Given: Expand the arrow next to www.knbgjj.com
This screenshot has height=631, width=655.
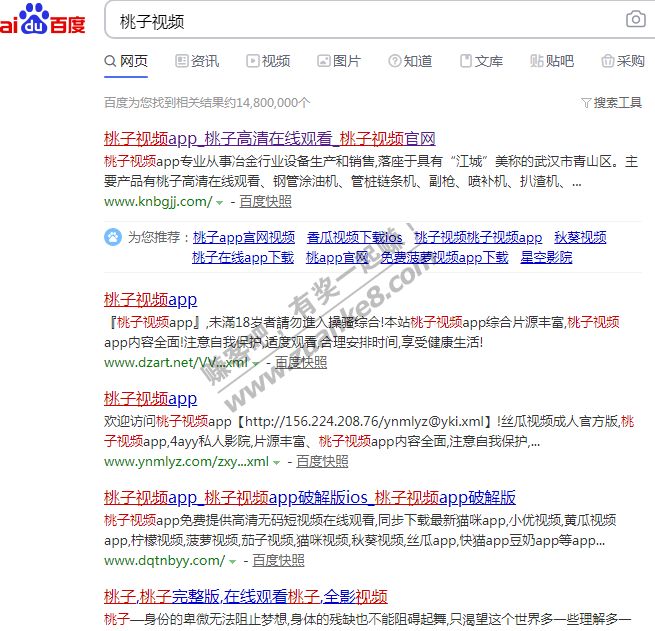Looking at the screenshot, I should [x=219, y=202].
